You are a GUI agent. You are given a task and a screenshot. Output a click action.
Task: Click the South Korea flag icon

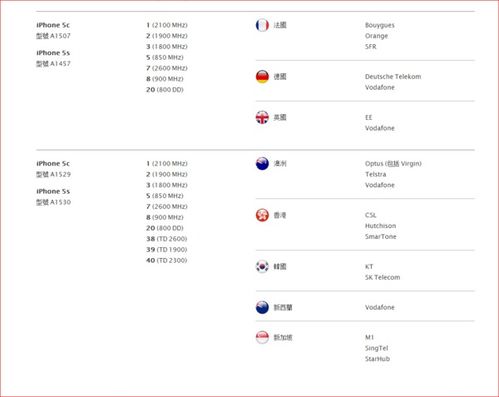click(x=262, y=266)
